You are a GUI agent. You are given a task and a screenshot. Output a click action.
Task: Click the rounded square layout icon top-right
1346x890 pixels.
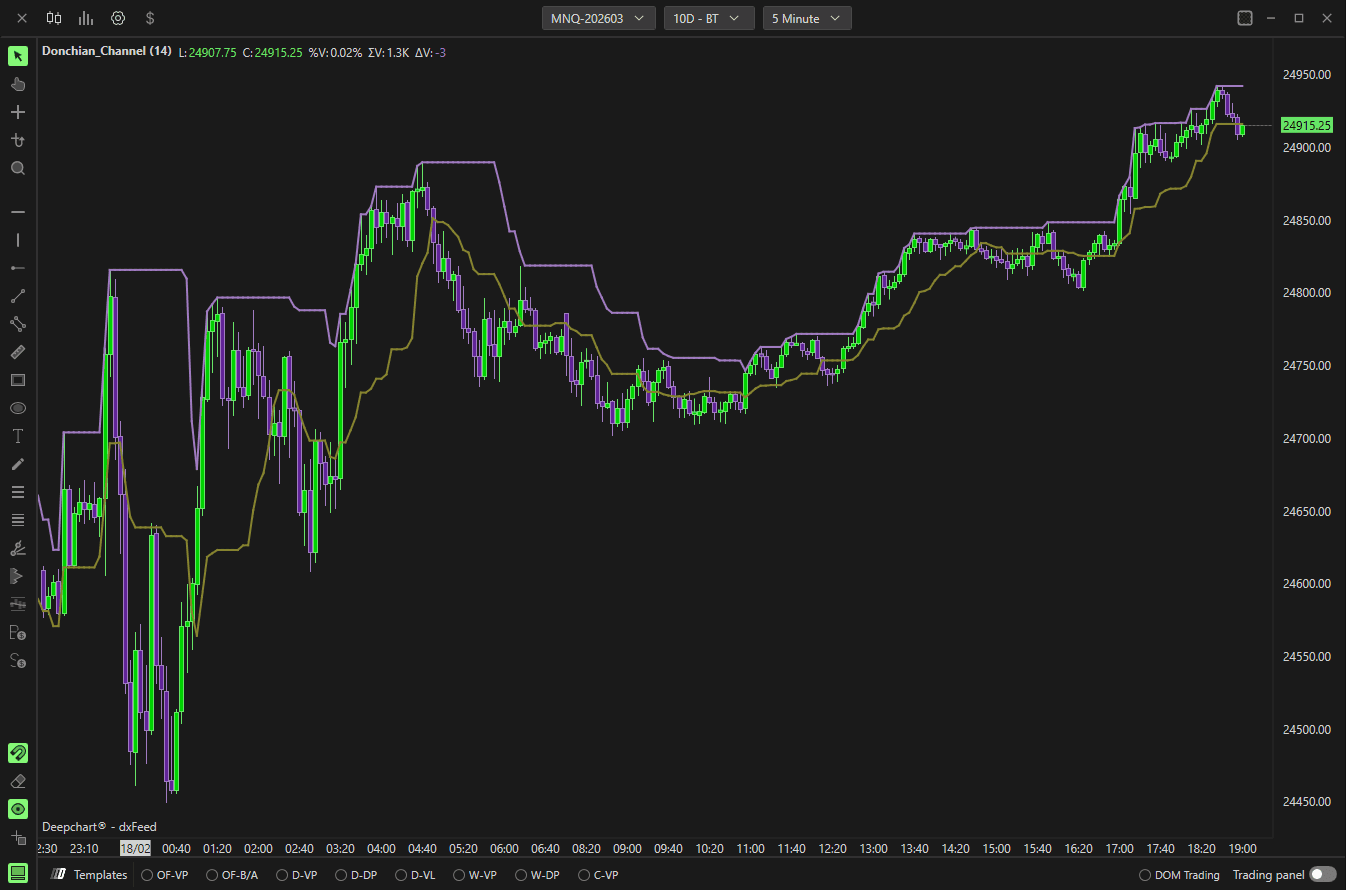coord(1245,18)
